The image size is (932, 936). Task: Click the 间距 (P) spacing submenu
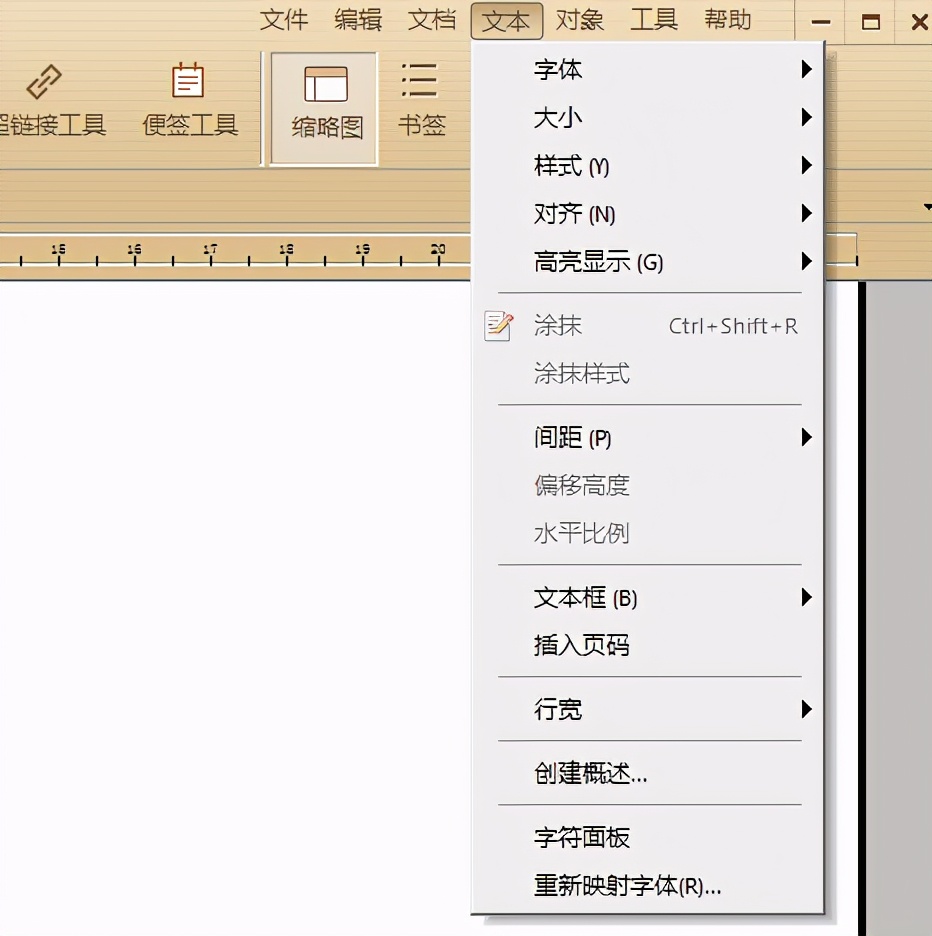(x=572, y=437)
